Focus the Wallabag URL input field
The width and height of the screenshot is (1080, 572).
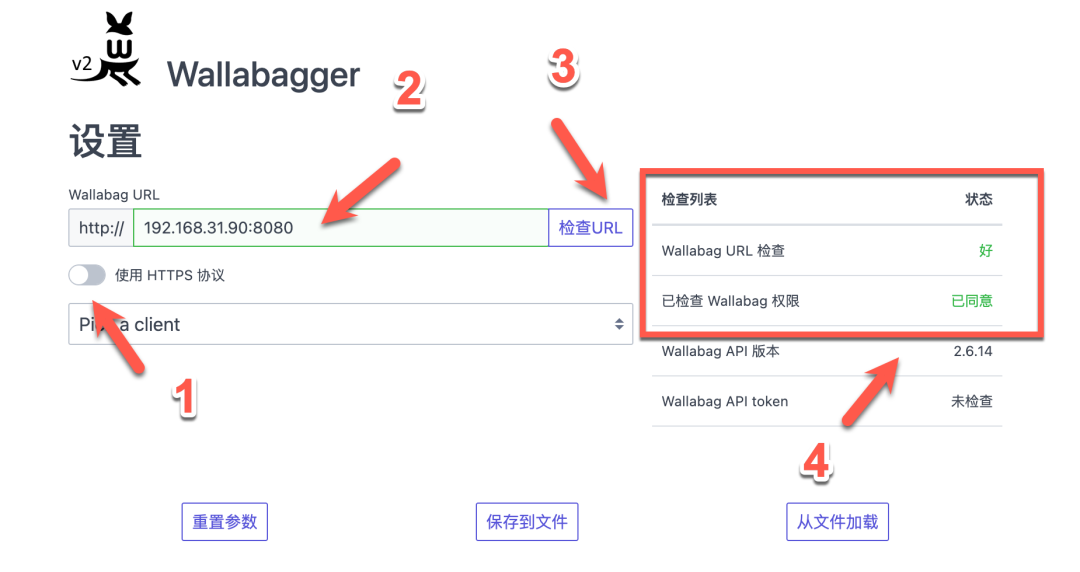click(341, 227)
